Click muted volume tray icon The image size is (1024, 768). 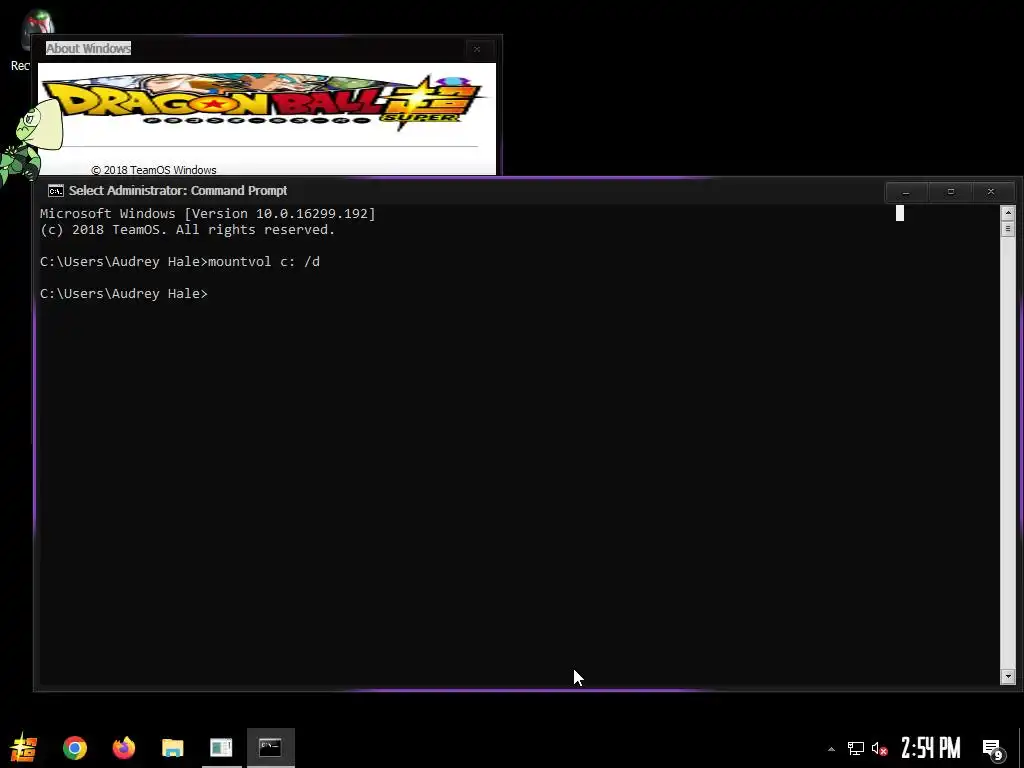pos(880,748)
